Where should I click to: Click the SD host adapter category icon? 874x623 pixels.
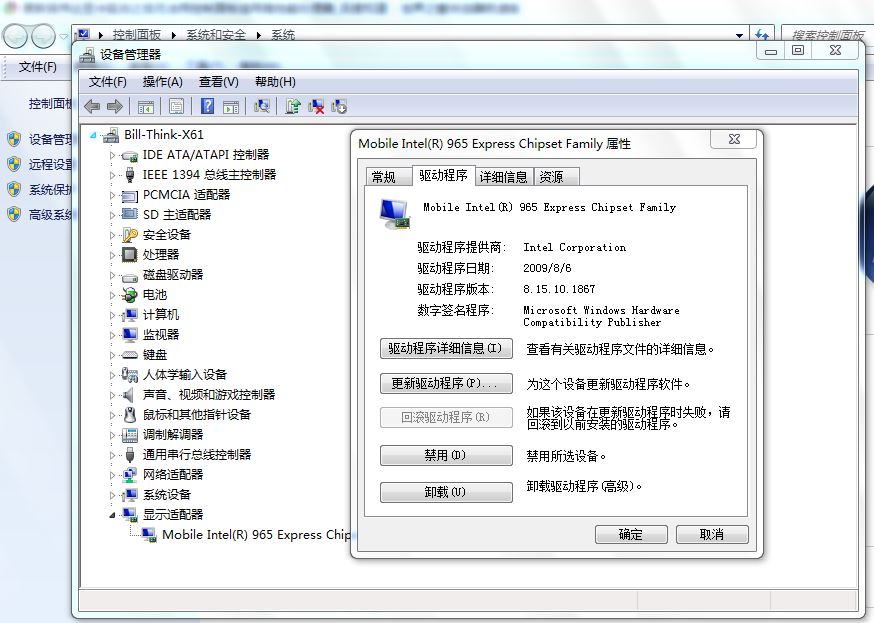point(129,215)
